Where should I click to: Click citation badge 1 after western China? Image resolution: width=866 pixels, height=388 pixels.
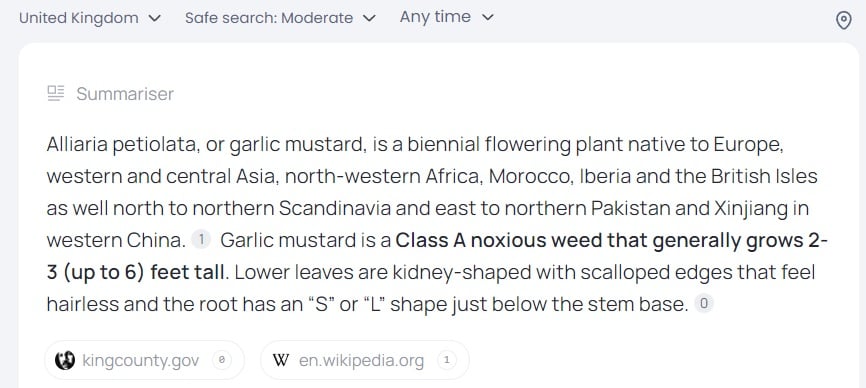coord(201,240)
